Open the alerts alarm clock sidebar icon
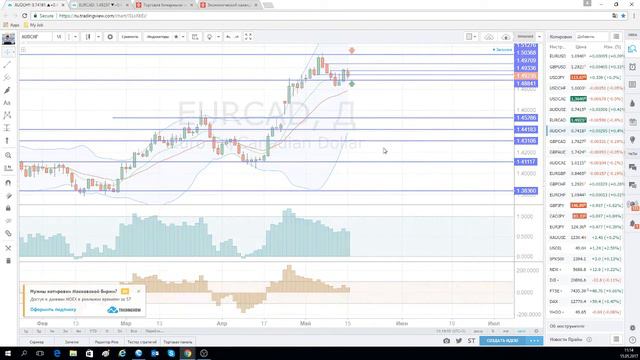 pos(632,67)
